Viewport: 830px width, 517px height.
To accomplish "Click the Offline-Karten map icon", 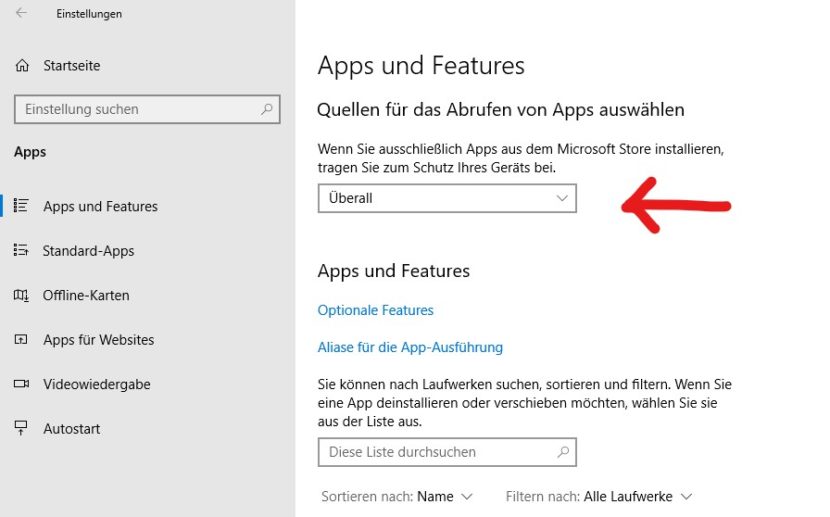I will [21, 295].
